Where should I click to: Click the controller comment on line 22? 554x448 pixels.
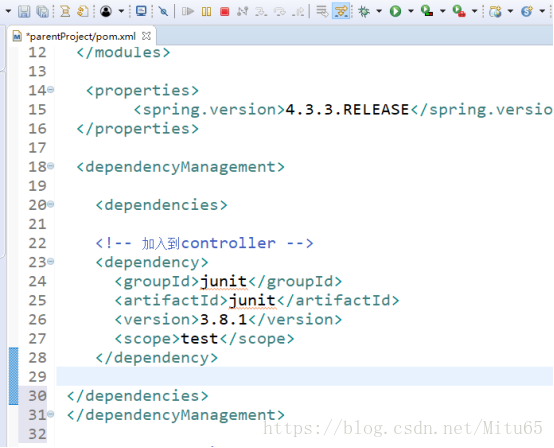coord(205,243)
